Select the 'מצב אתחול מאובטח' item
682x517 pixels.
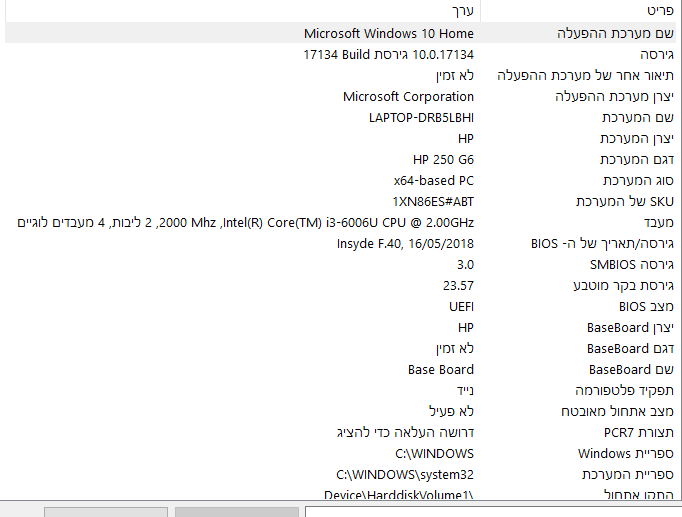click(x=617, y=411)
